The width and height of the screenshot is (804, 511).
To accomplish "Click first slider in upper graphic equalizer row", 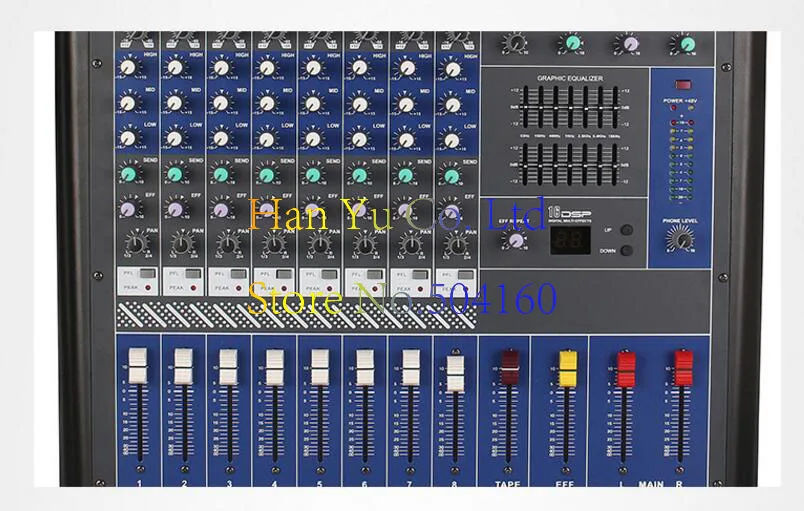I will [525, 107].
